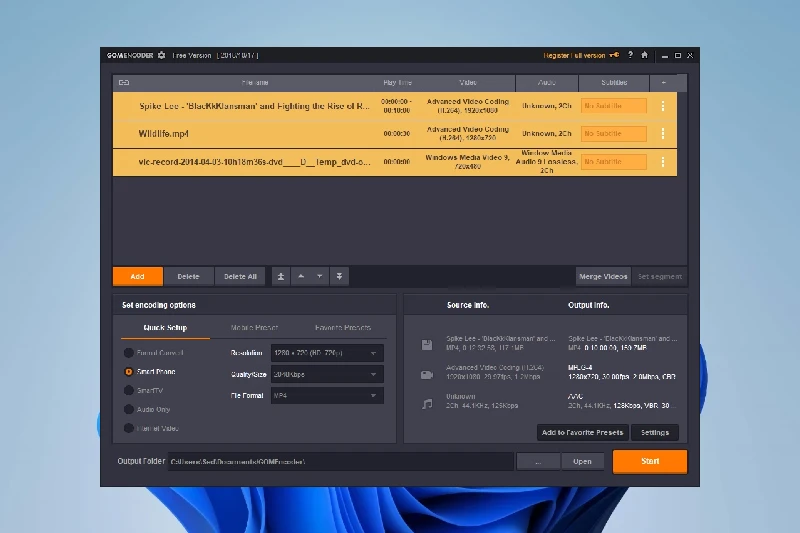Click the plus column header button
This screenshot has height=533, width=800.
pos(663,83)
